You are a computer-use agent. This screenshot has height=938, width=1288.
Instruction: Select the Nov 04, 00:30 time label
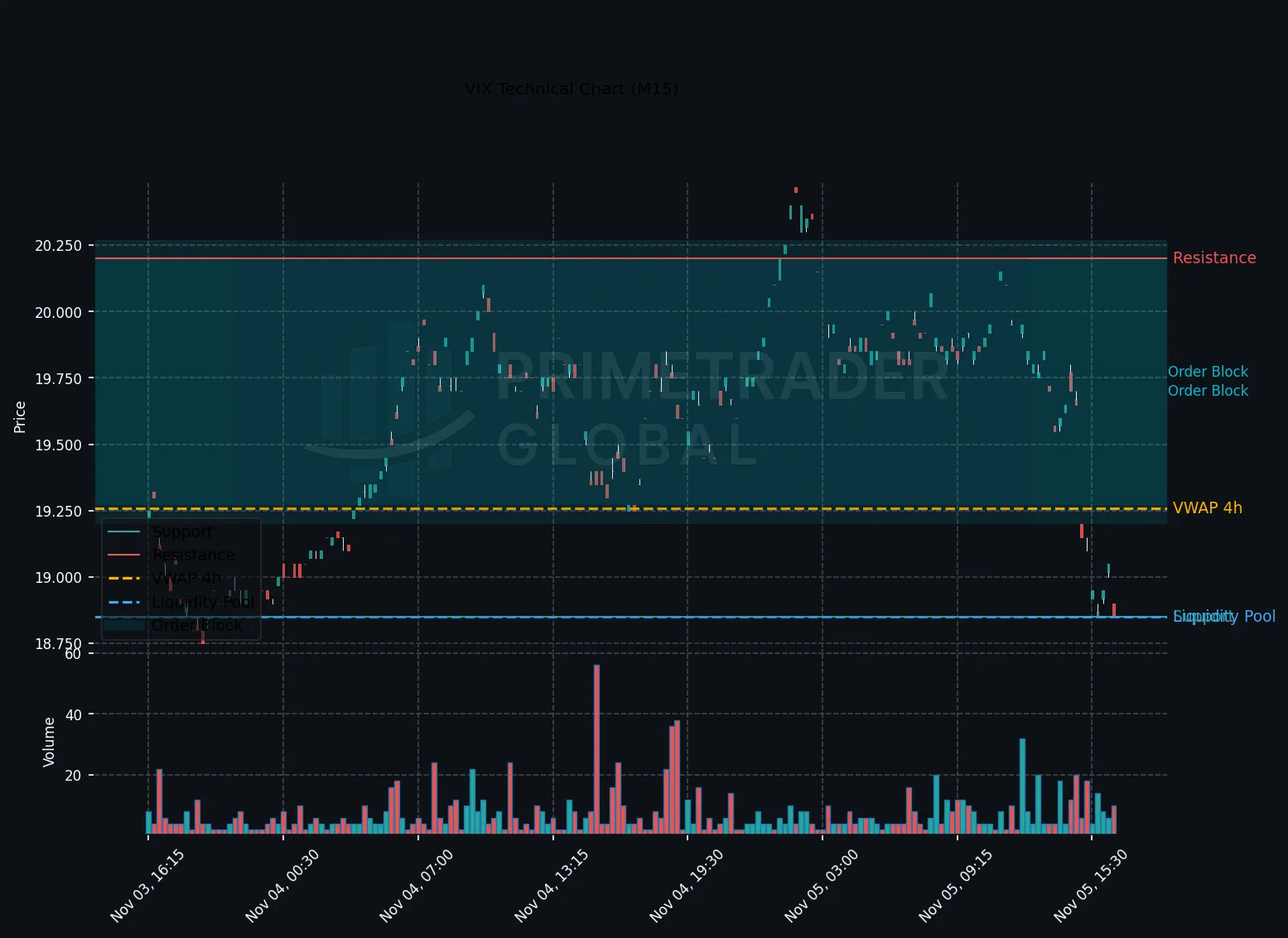coord(282,885)
